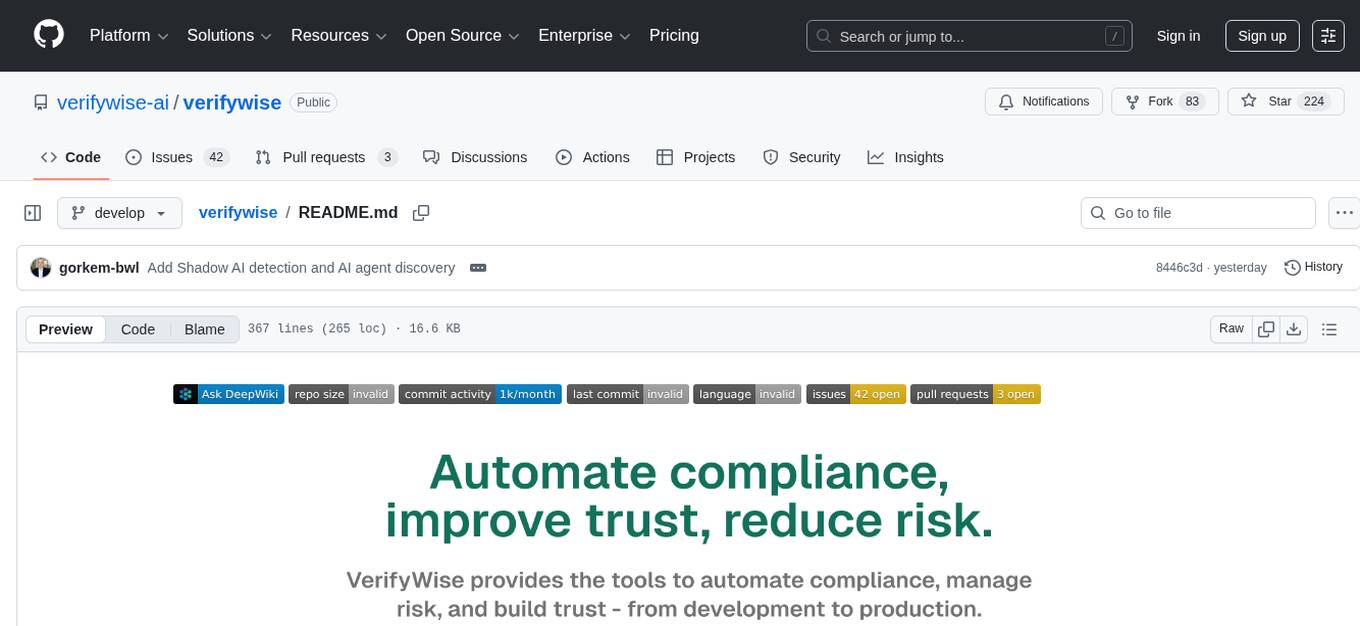View commit History for README.md
The width and height of the screenshot is (1360, 626).
tap(1313, 267)
